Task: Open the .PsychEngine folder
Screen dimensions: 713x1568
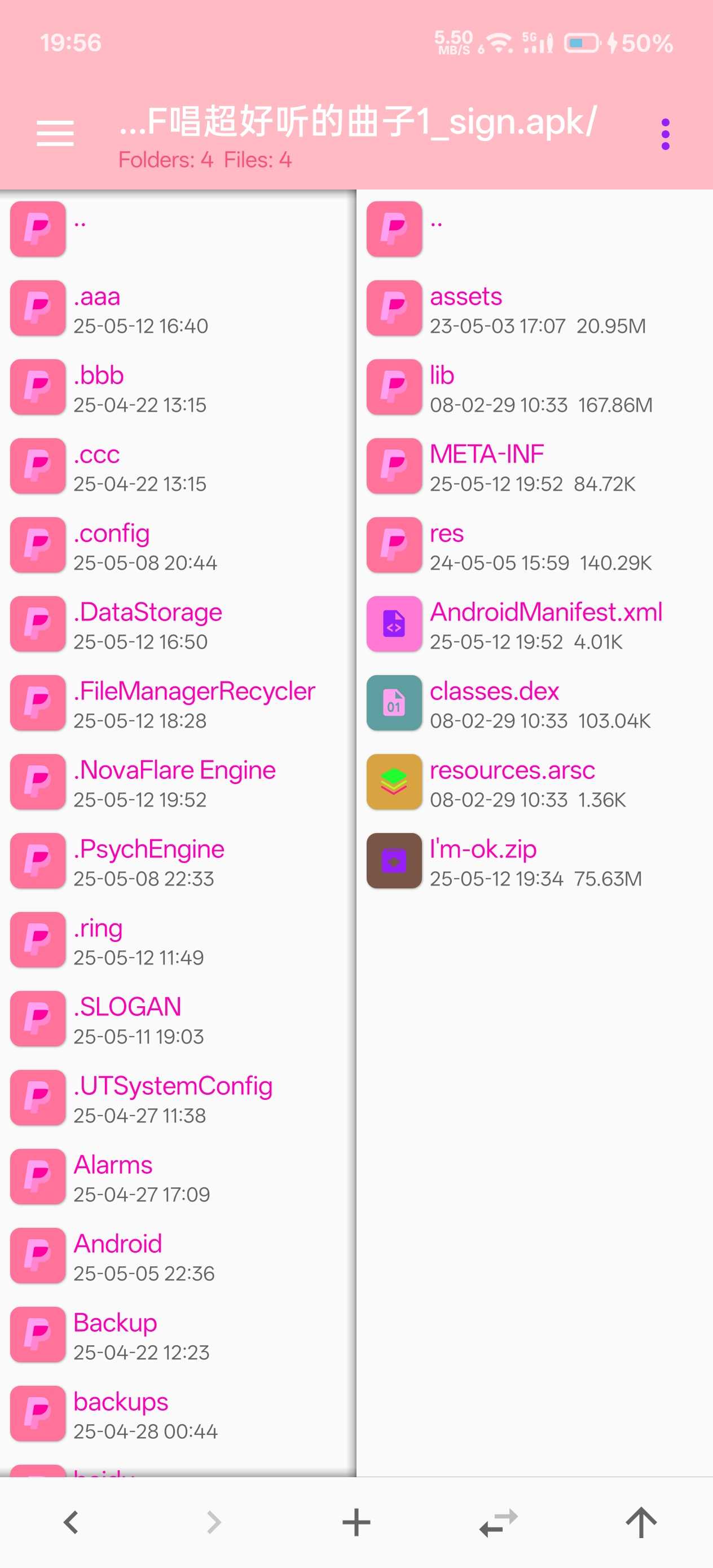Action: pos(178,861)
